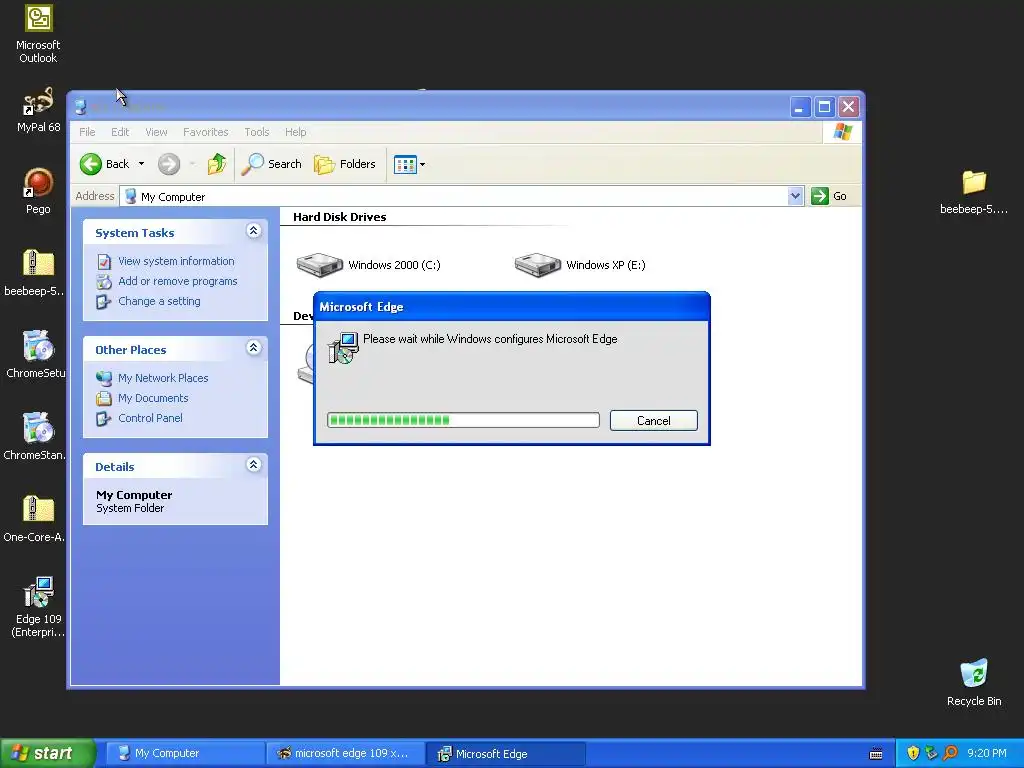Collapse the Details panel
Viewport: 1024px width, 768px height.
coord(253,464)
